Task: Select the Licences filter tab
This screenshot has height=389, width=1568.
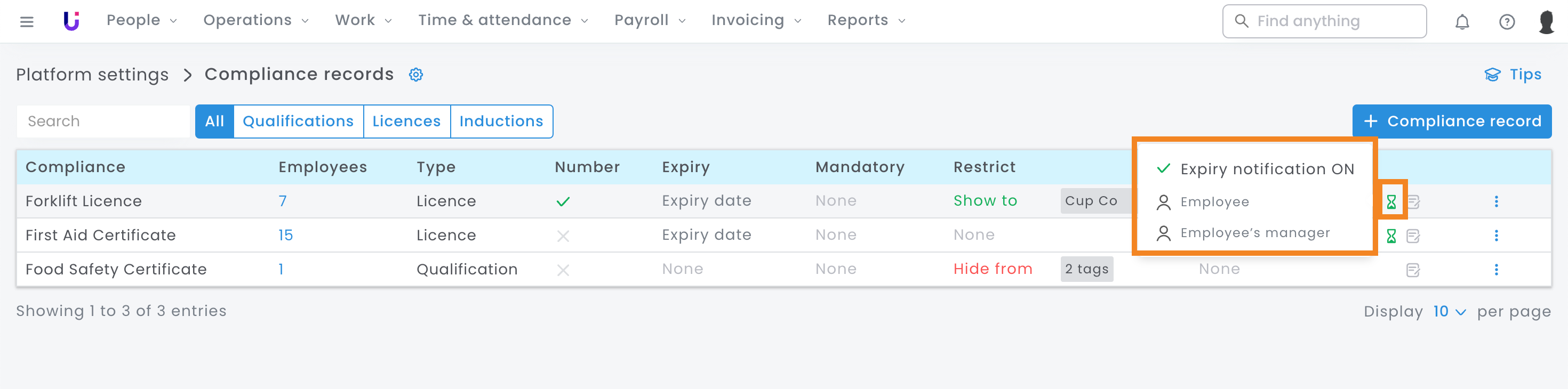Action: [406, 121]
